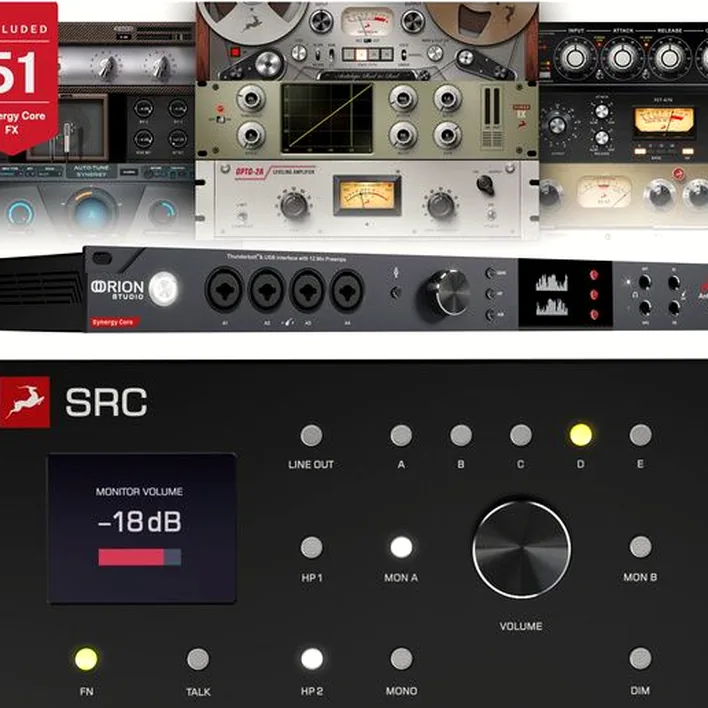
Task: Click the RELEASE knob on top-right compressor
Action: click(x=670, y=58)
